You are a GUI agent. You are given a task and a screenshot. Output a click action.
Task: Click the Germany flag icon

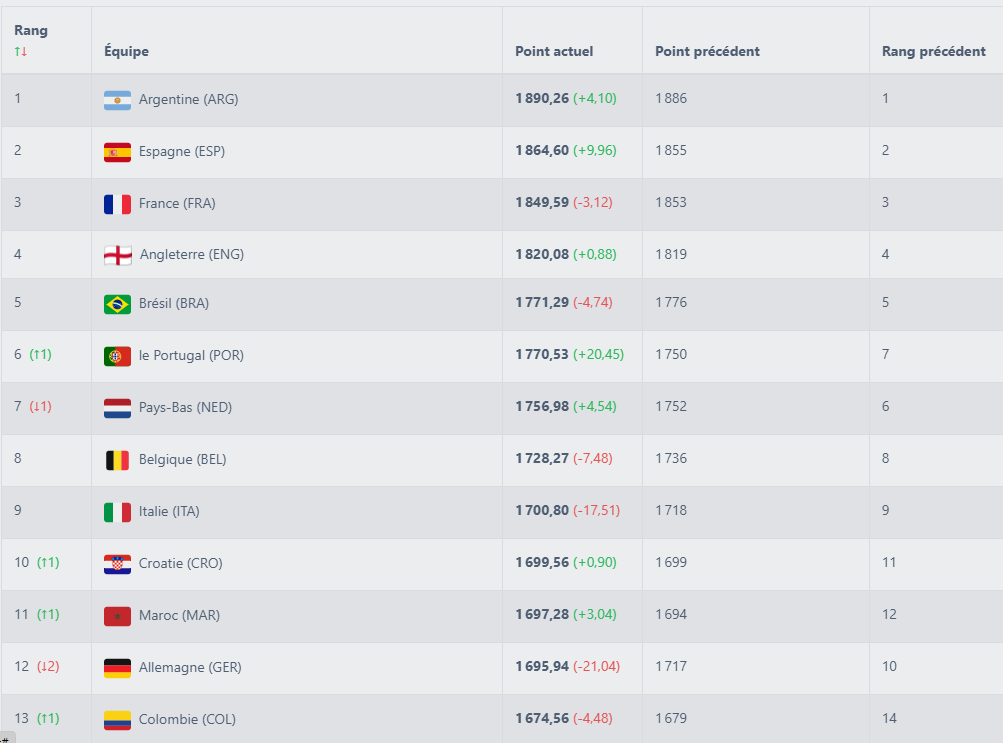(118, 668)
